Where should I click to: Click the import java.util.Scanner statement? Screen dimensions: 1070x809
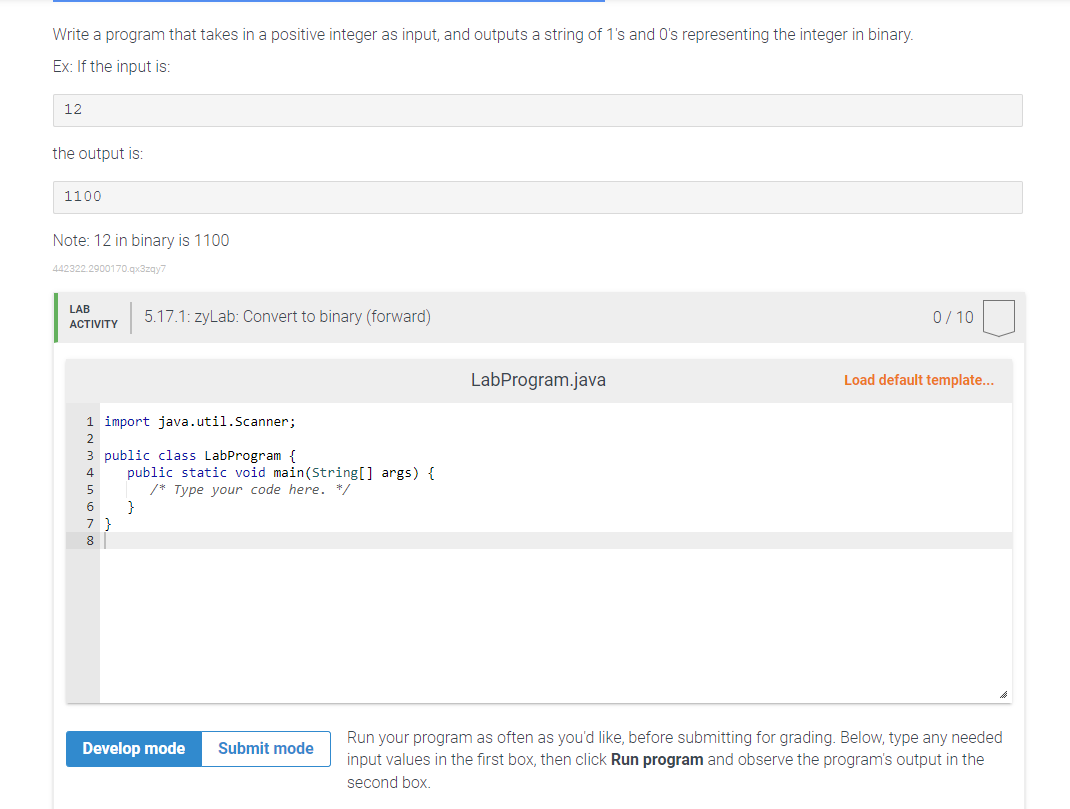[x=198, y=421]
